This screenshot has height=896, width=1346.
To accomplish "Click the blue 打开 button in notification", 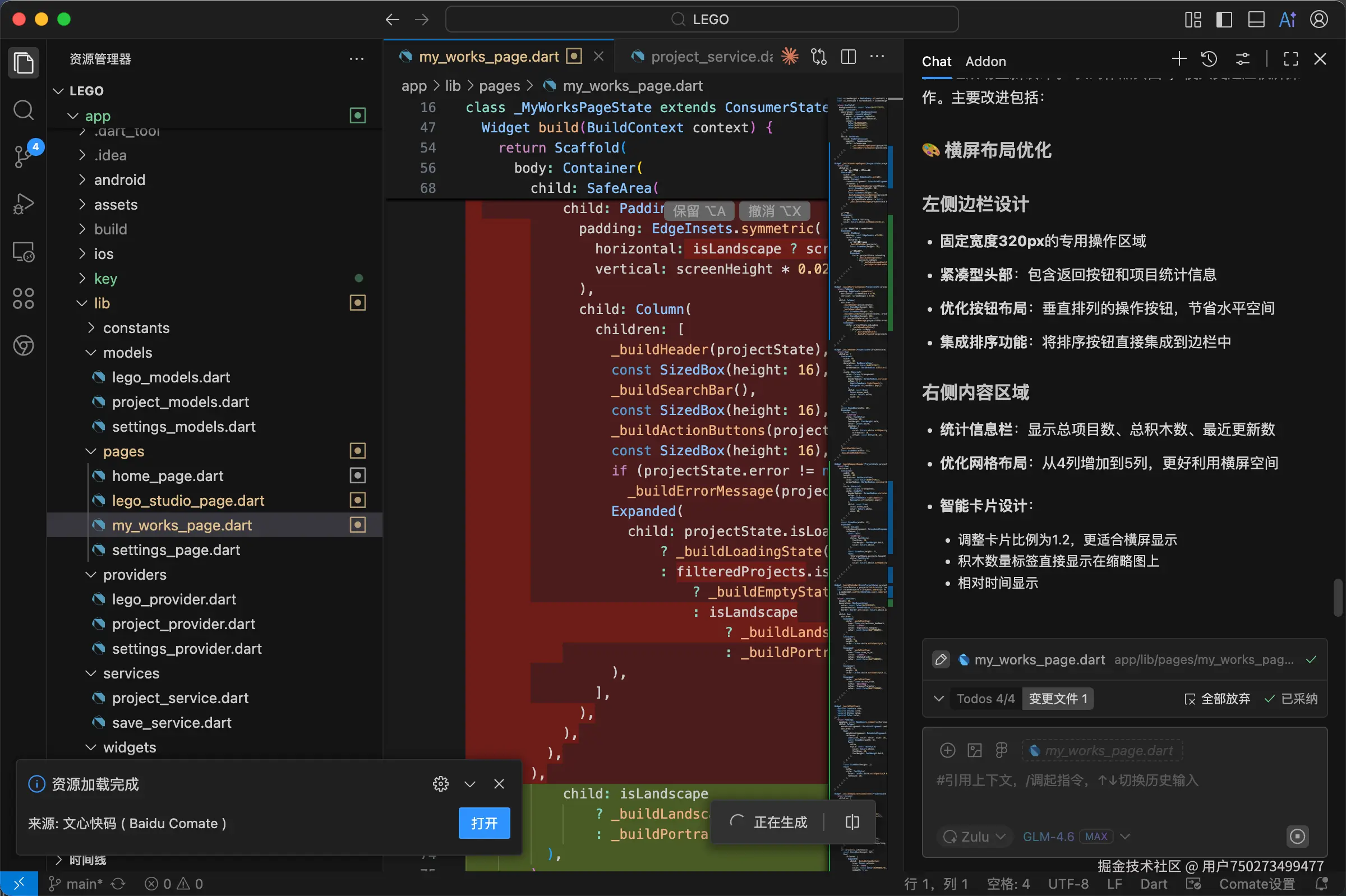I will tap(484, 824).
